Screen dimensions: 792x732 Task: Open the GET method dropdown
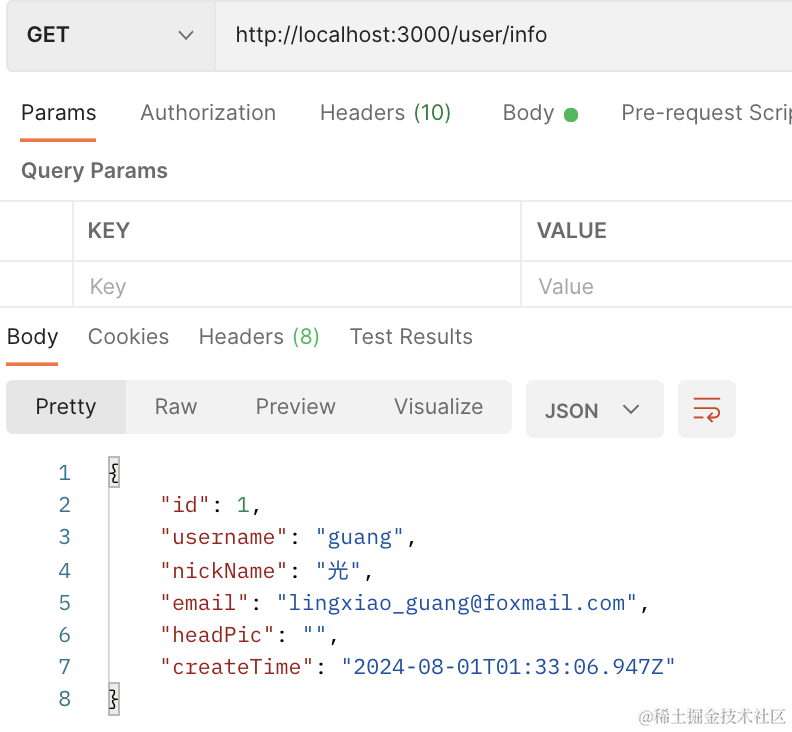tap(110, 35)
